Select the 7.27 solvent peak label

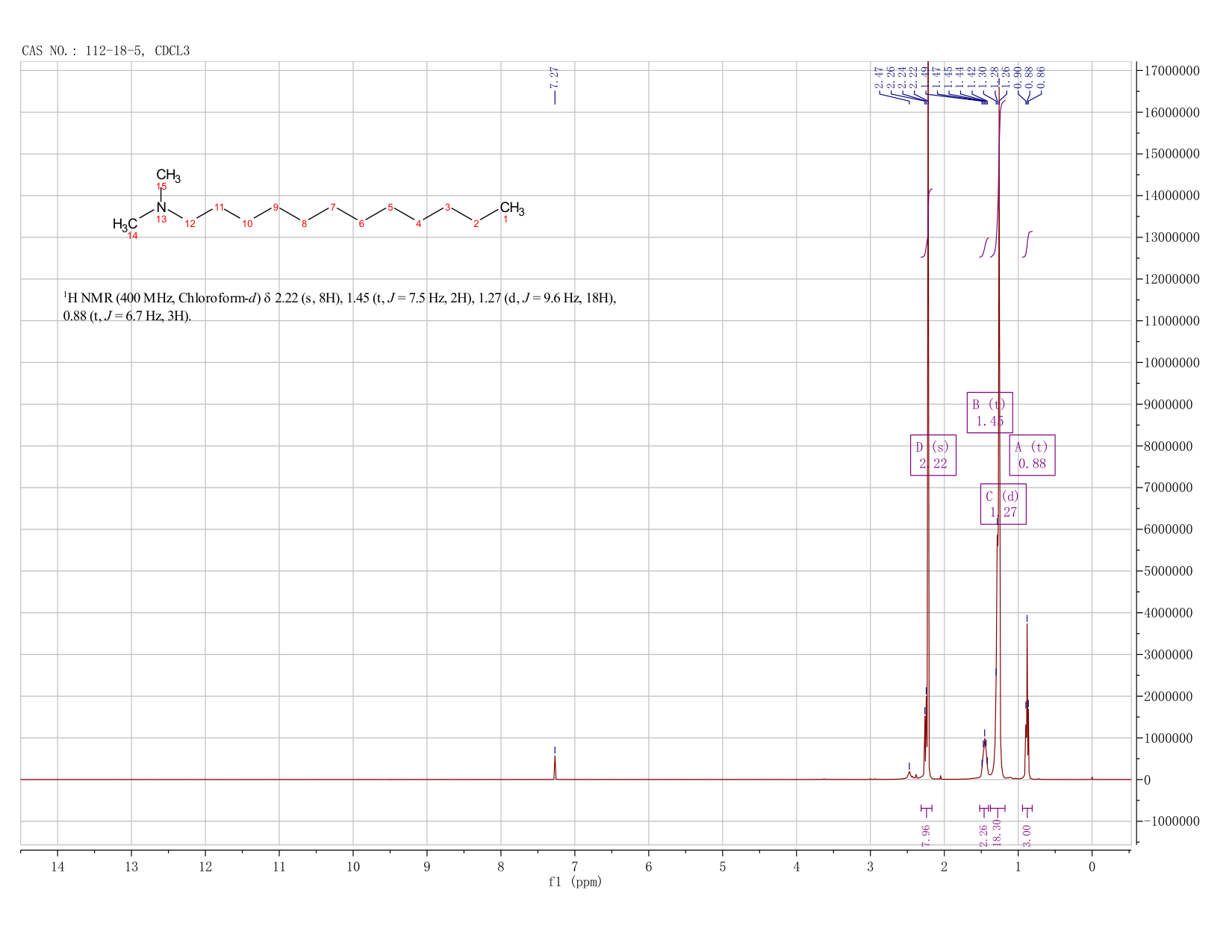coord(554,78)
